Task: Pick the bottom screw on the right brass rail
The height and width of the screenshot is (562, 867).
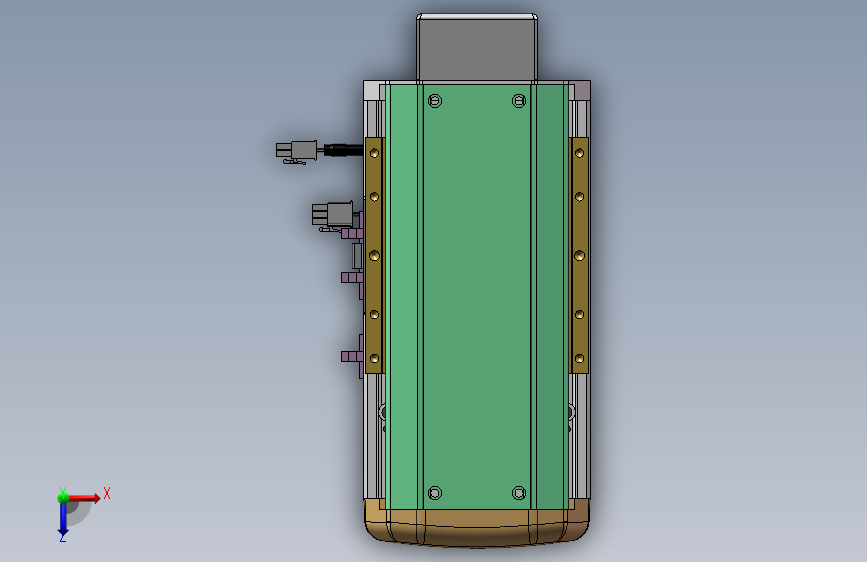Action: 579,358
